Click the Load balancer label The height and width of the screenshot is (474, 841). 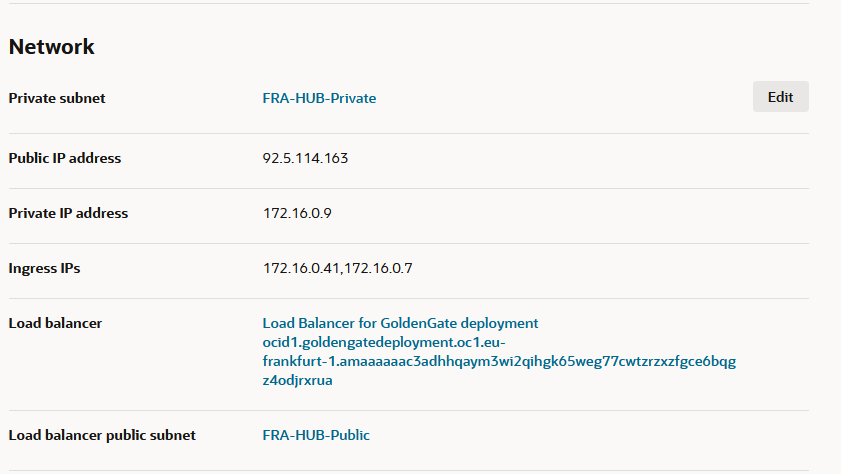click(55, 323)
